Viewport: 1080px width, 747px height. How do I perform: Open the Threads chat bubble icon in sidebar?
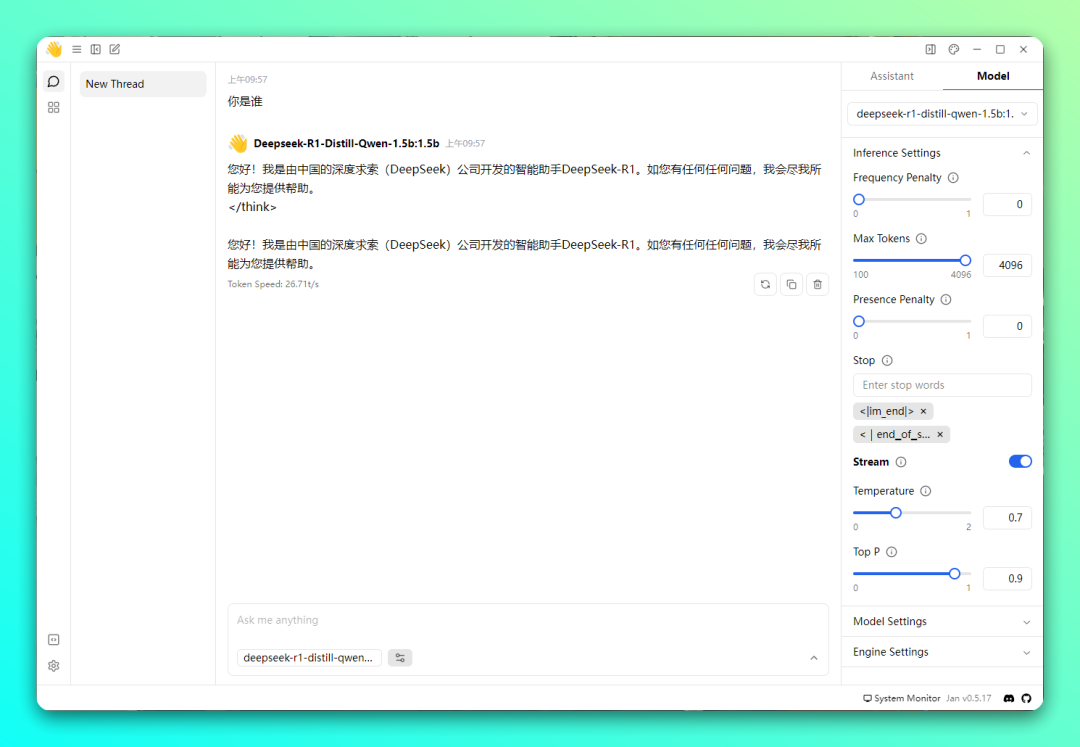point(54,81)
